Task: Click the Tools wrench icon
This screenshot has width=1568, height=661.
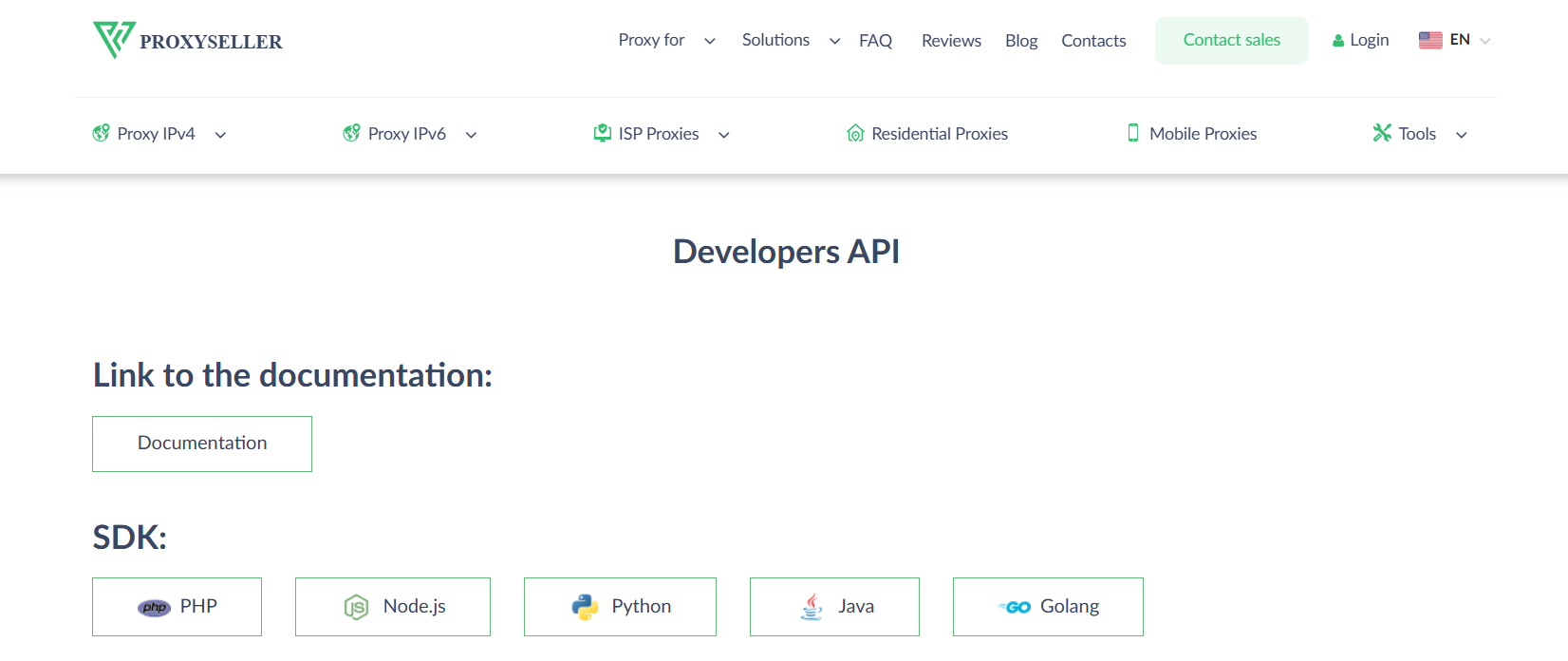Action: (1382, 133)
